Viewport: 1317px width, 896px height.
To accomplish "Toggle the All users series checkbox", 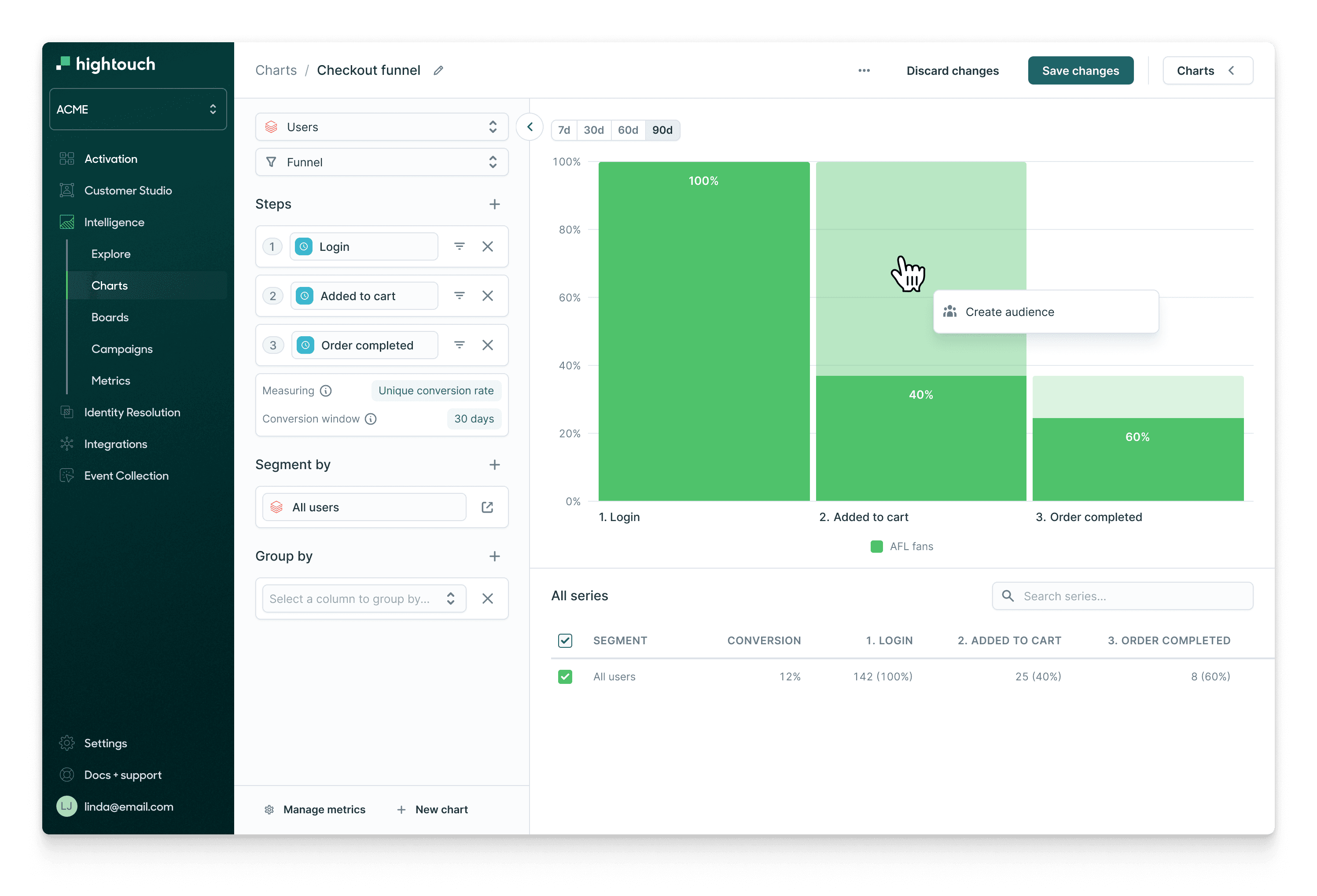I will pos(565,676).
